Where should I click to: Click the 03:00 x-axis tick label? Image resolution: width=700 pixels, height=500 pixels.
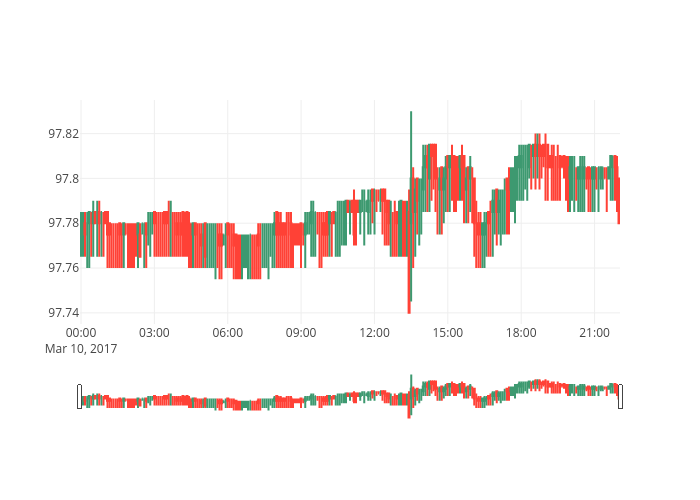click(154, 332)
